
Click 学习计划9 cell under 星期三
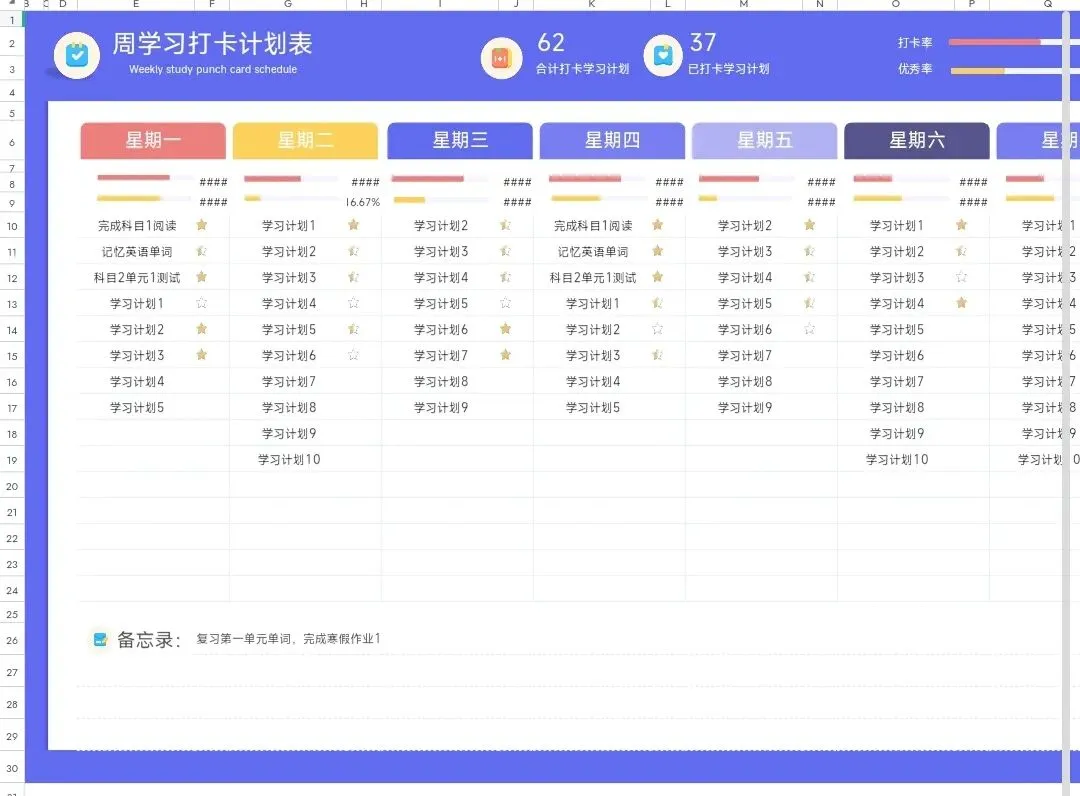(x=441, y=408)
